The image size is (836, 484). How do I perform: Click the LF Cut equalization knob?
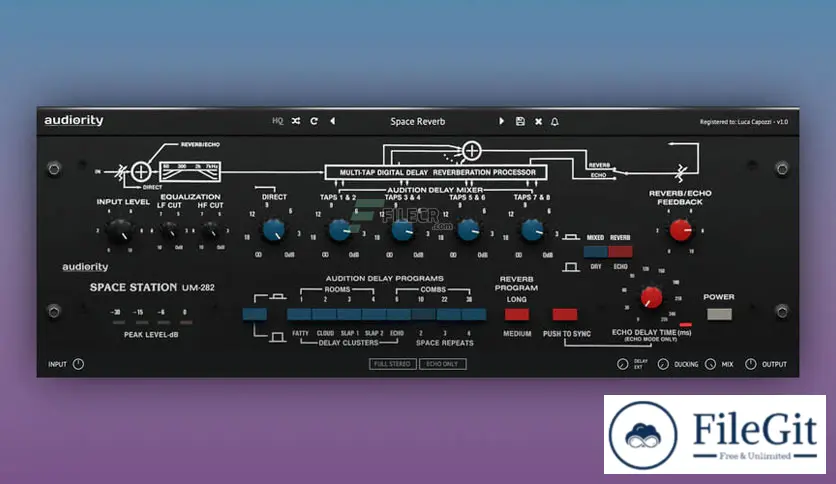pos(170,231)
